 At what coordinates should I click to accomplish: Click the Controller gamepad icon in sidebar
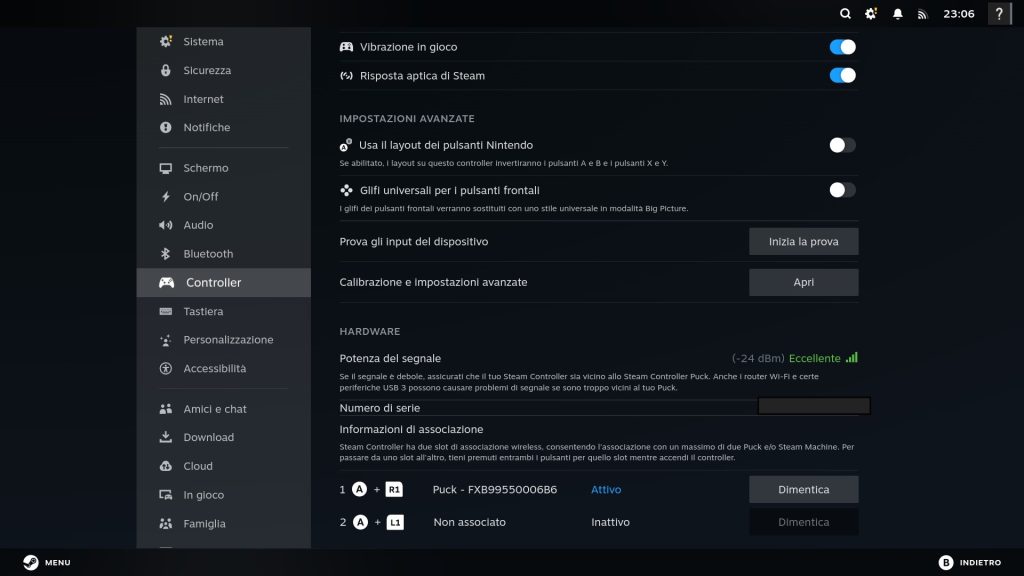pyautogui.click(x=167, y=283)
